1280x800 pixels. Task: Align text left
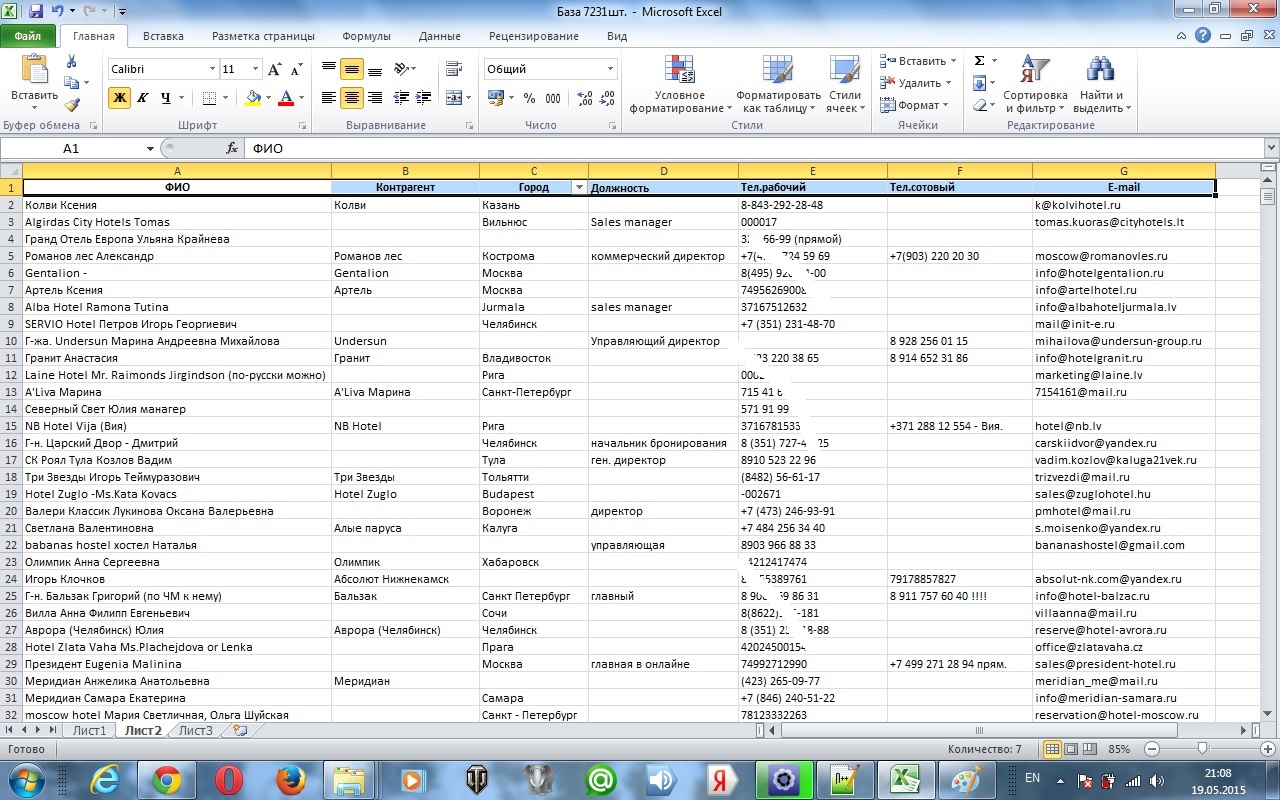[329, 98]
